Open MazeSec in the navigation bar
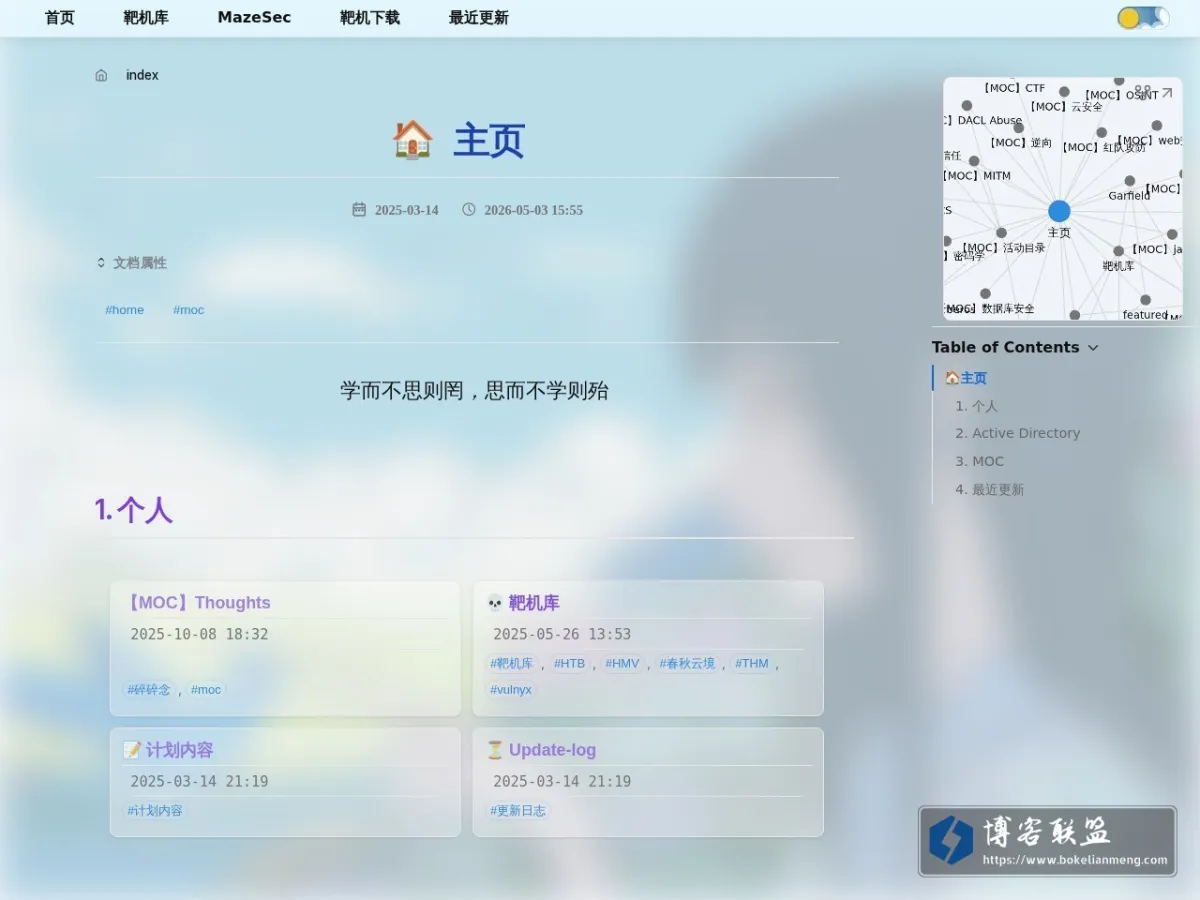1200x900 pixels. 254,18
